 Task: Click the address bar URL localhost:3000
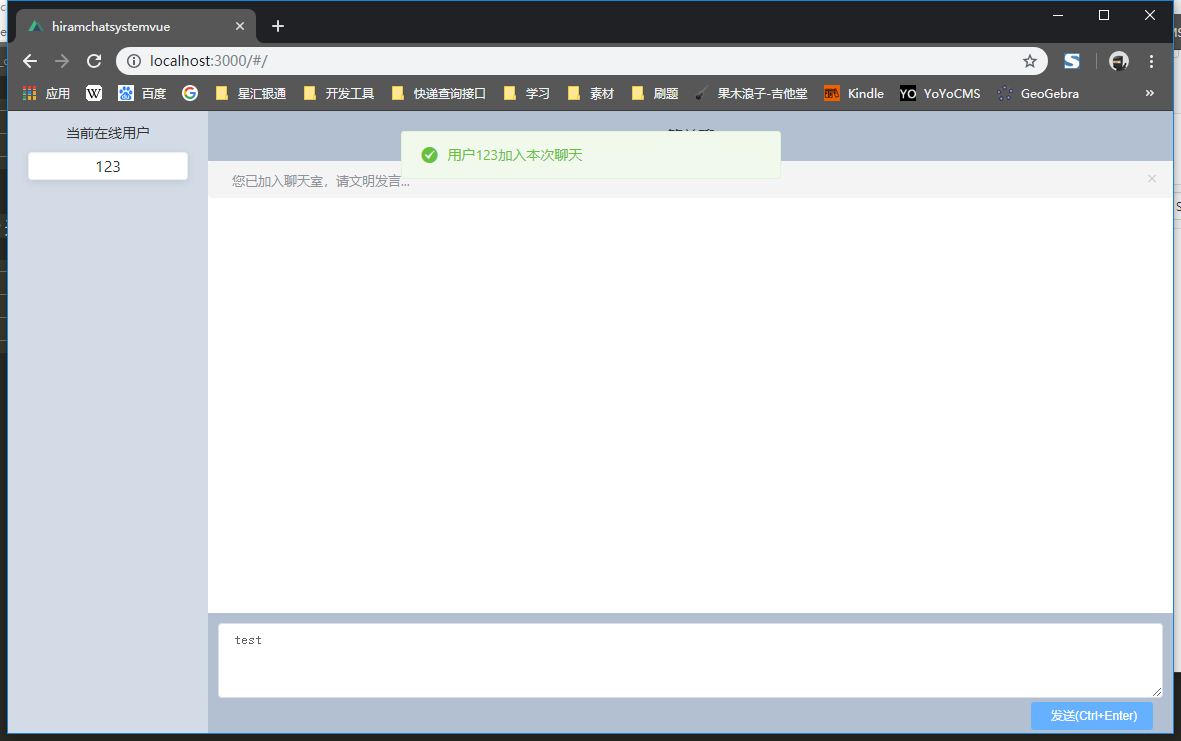[208, 61]
